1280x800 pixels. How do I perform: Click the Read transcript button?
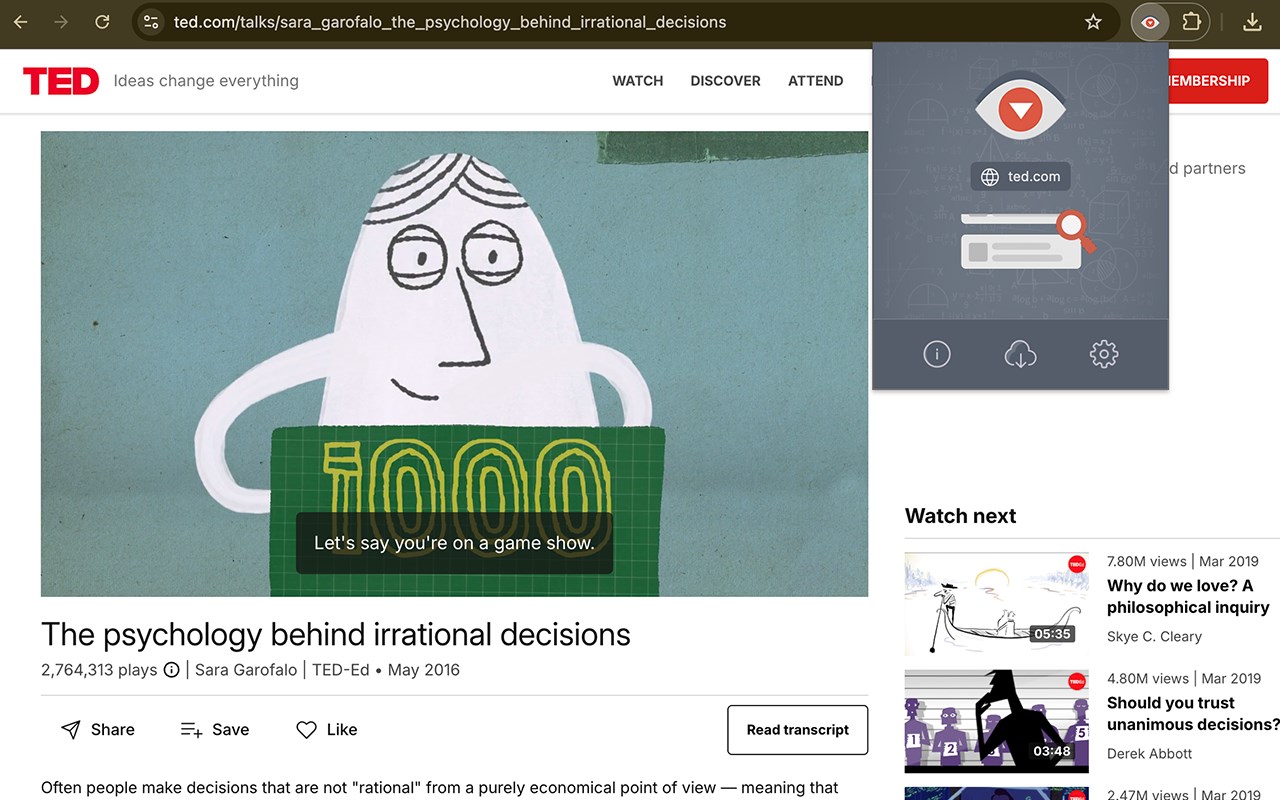tap(798, 730)
